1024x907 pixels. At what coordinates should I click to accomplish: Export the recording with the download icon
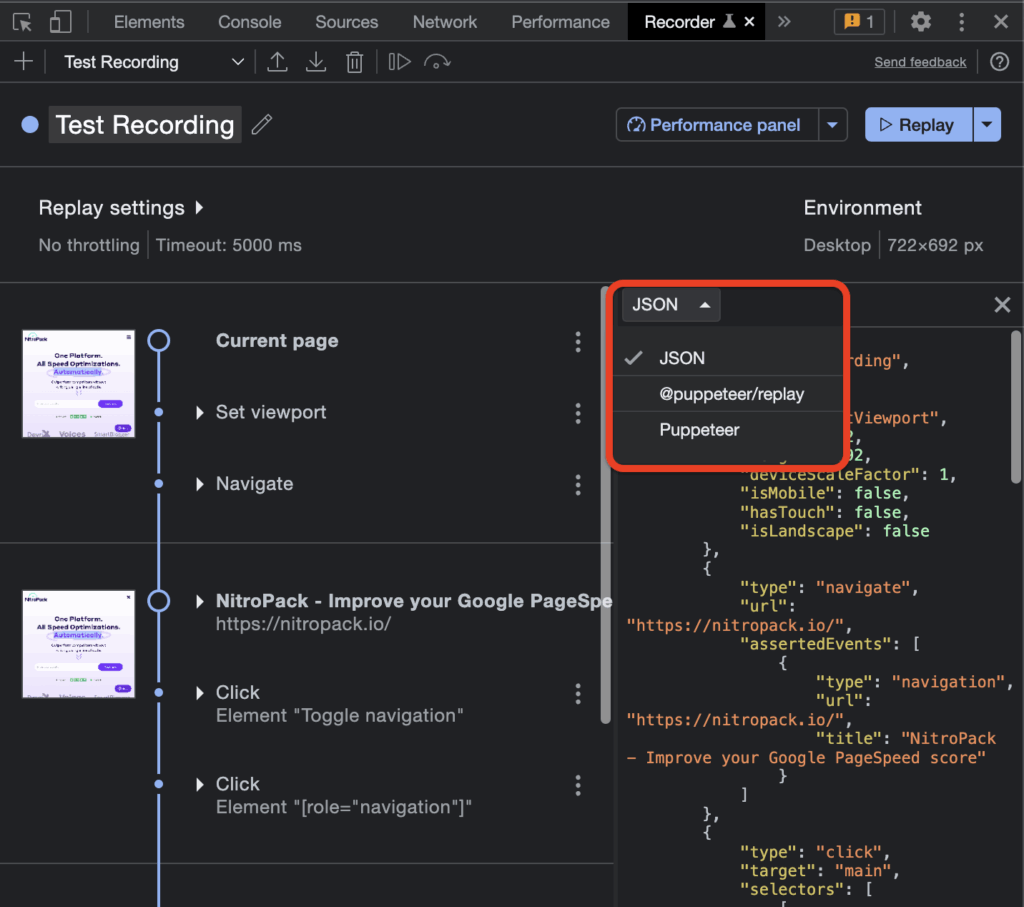point(316,61)
